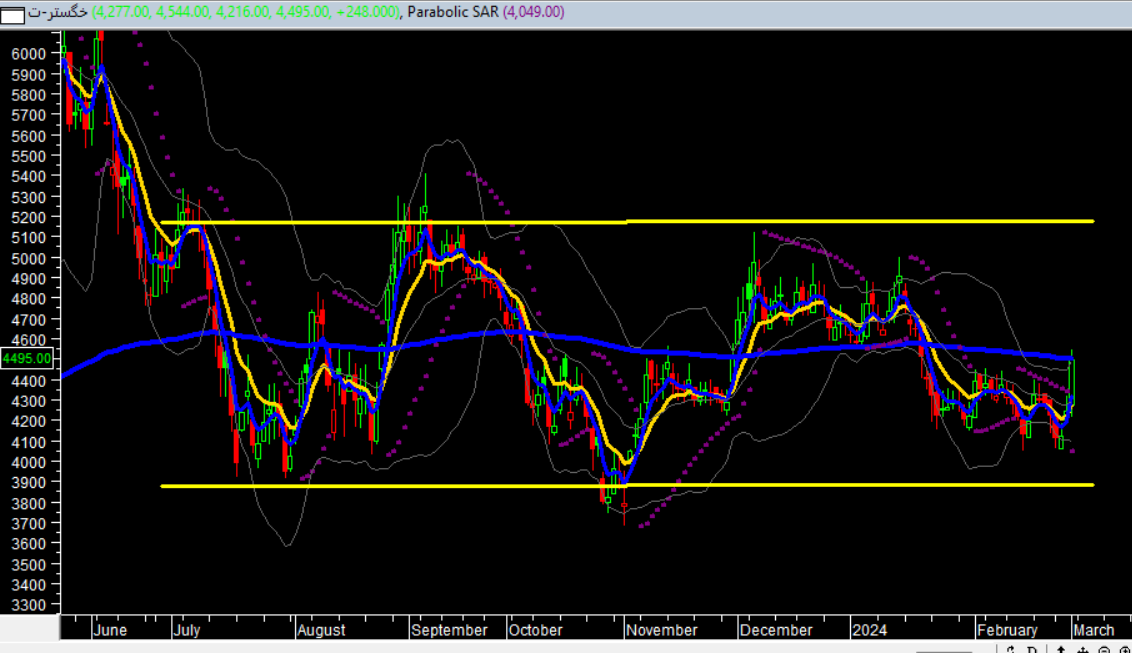Click the August label on the date axis
The width and height of the screenshot is (1132, 653).
321,630
